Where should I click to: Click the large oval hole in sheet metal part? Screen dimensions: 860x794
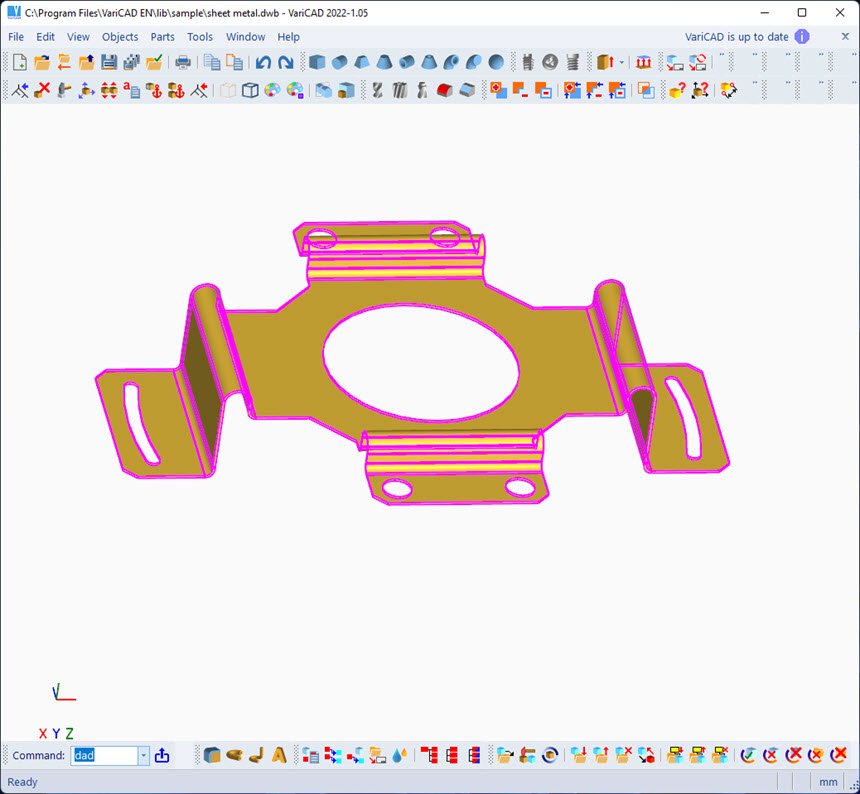point(421,363)
